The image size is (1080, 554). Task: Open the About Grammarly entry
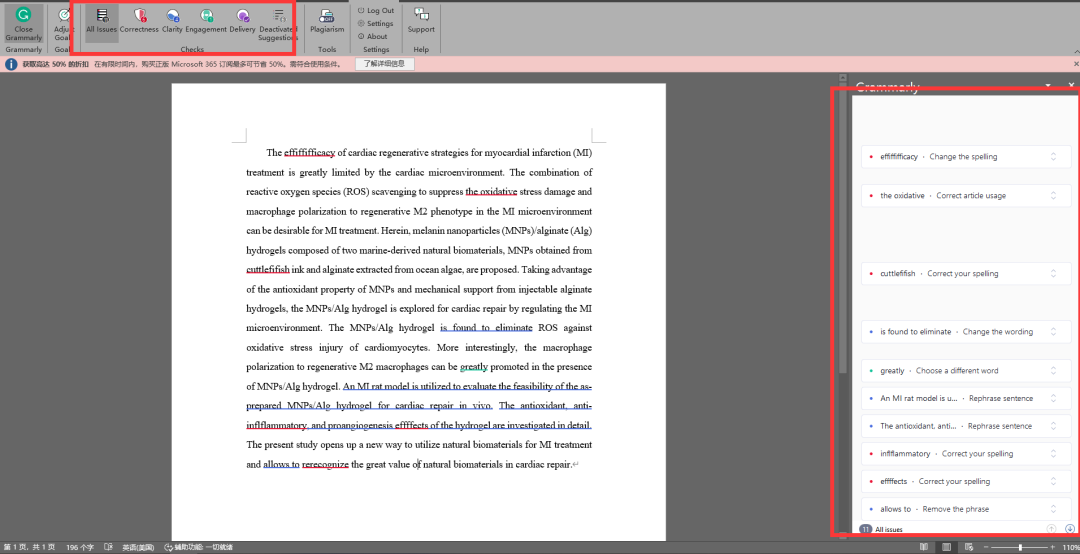click(x=373, y=37)
